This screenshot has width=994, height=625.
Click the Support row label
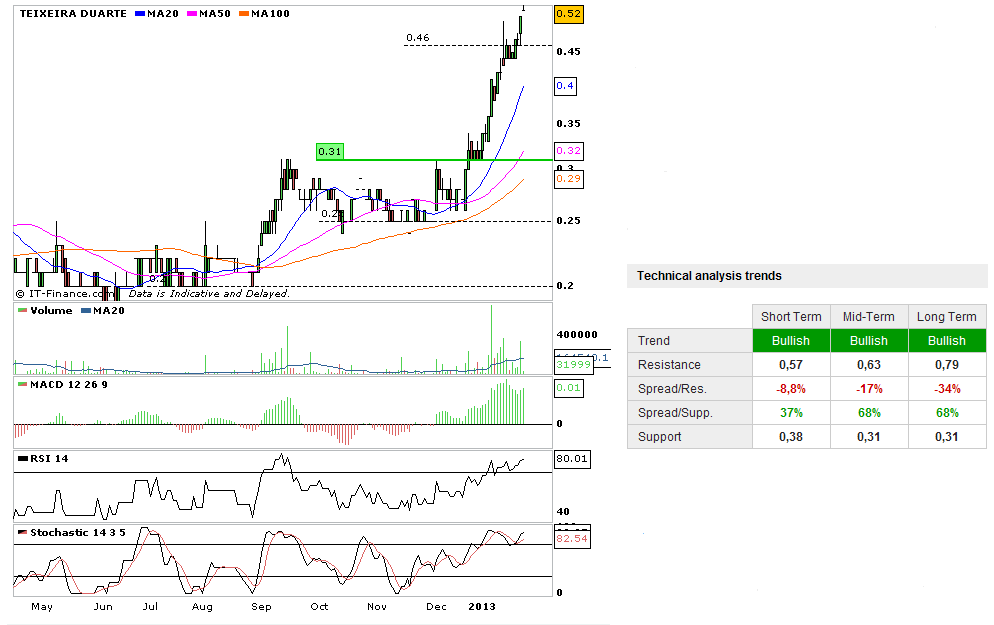coord(659,437)
